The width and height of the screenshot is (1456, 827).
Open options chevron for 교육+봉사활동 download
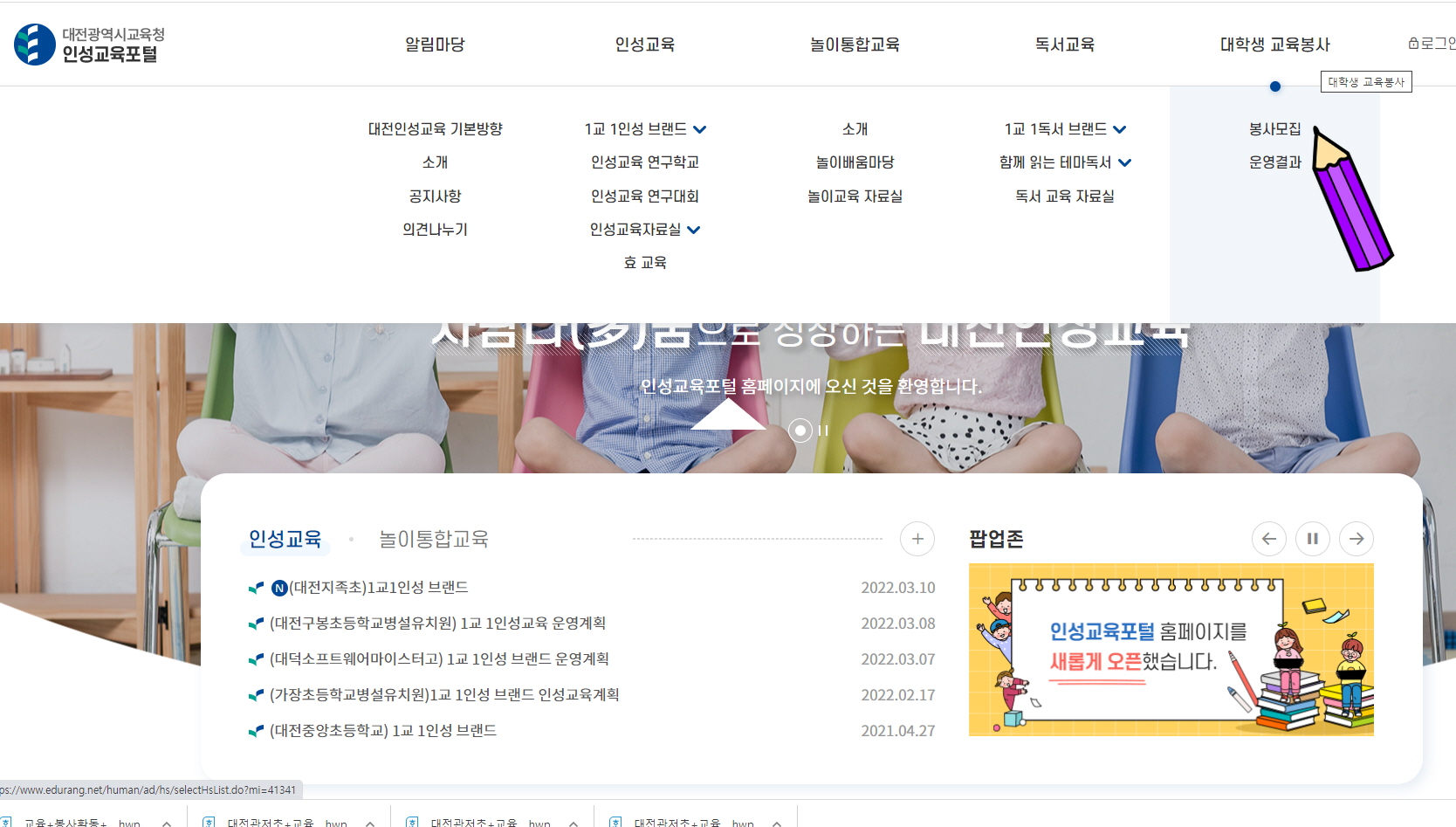167,823
